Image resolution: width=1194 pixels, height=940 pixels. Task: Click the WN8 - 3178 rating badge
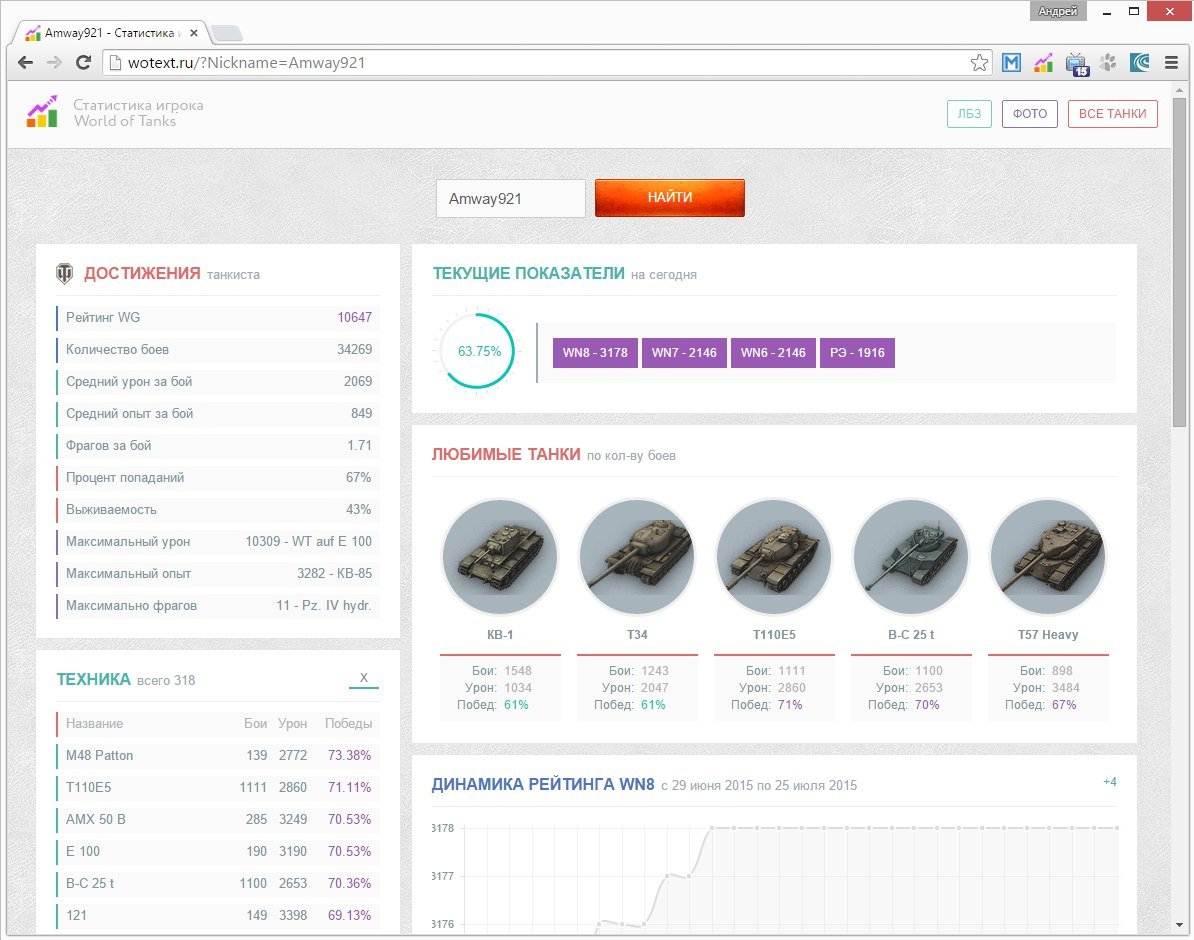[595, 353]
